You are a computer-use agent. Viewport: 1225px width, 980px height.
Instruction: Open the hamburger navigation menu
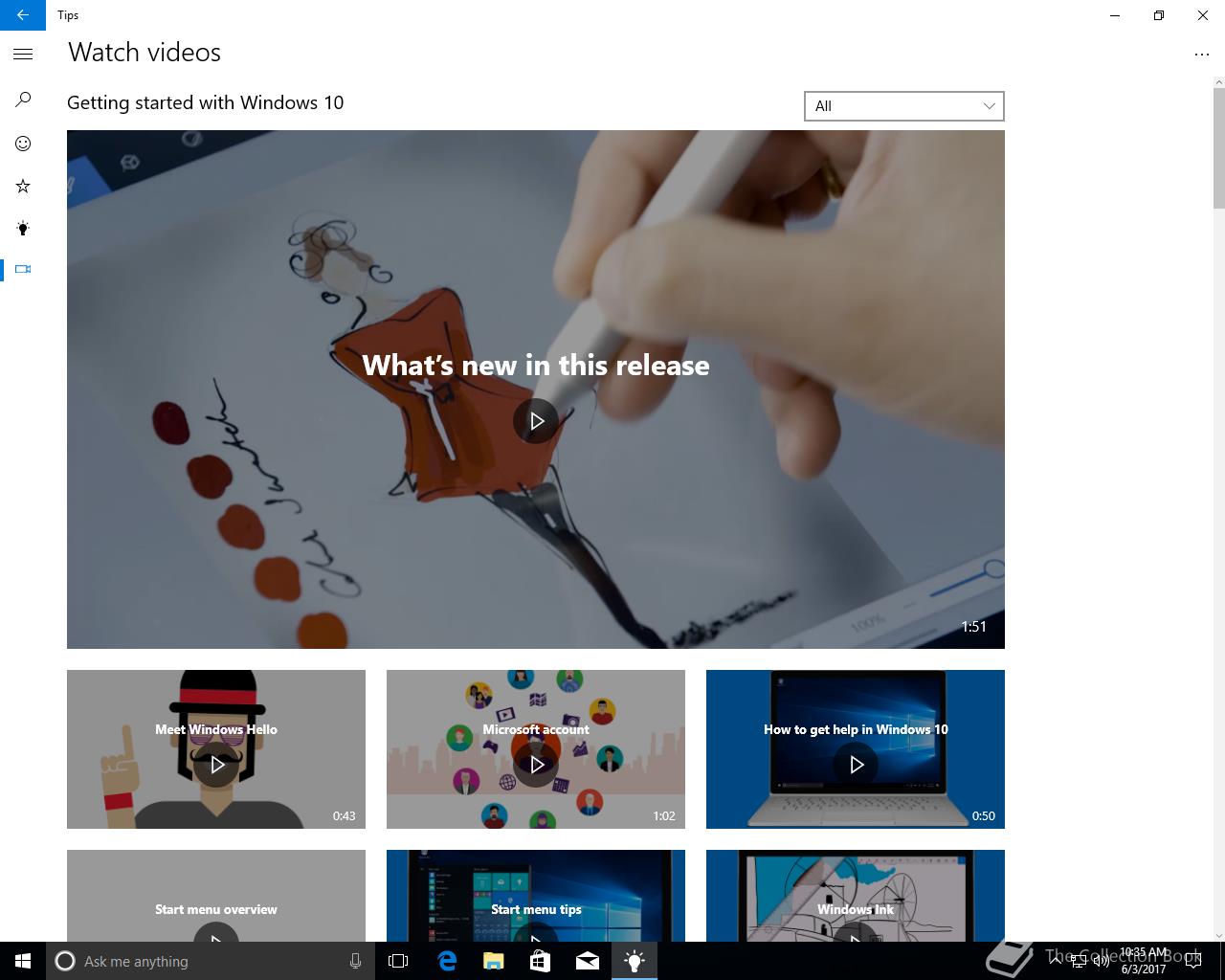pos(23,55)
